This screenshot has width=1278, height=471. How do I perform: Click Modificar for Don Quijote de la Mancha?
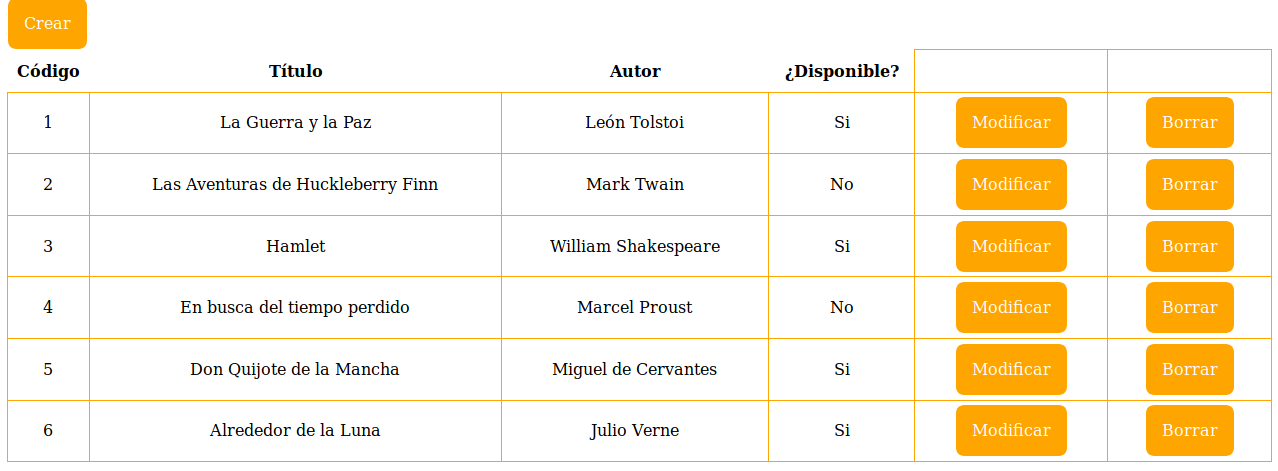click(x=1011, y=370)
